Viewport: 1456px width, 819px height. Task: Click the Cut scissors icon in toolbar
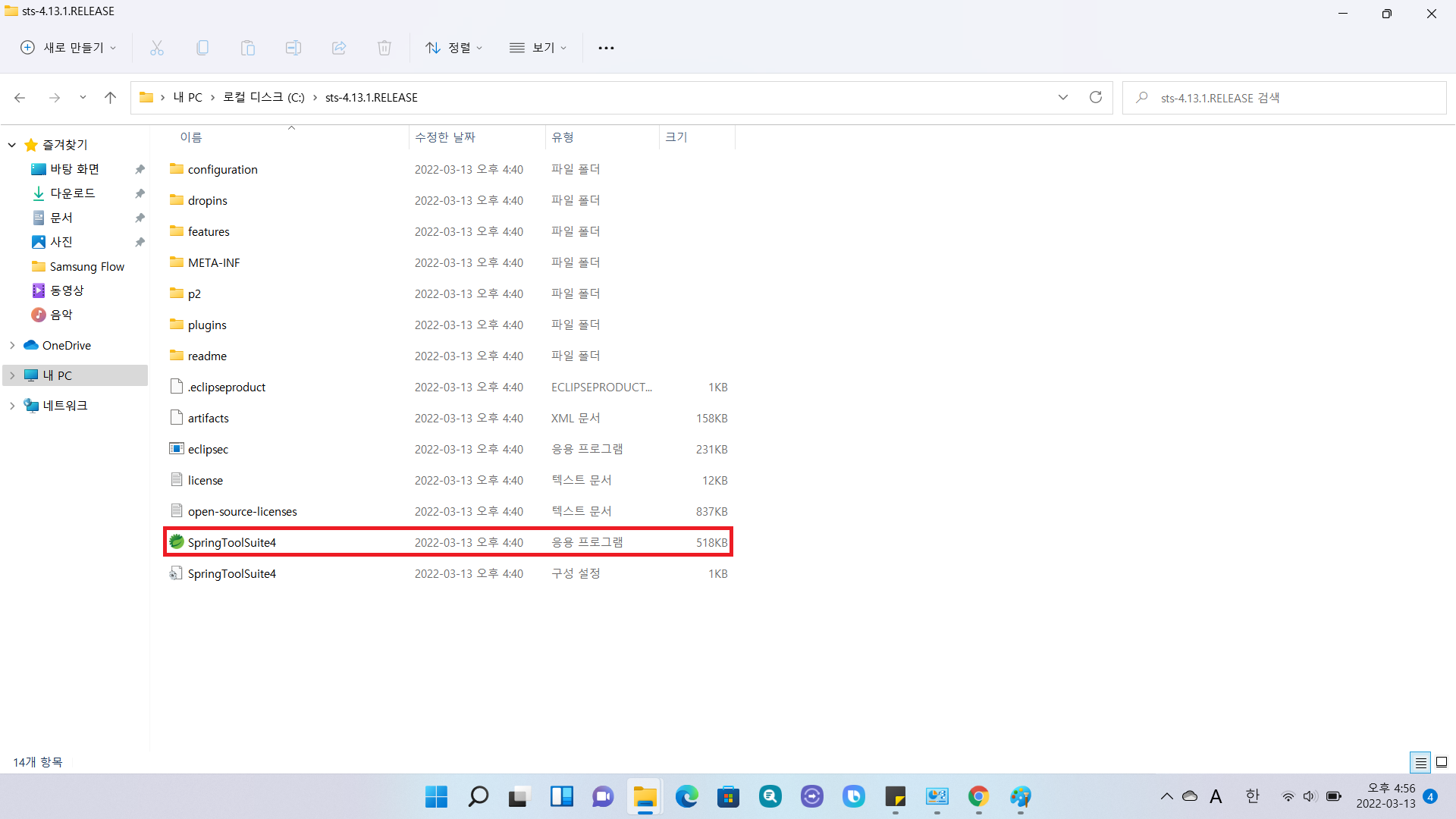point(157,48)
